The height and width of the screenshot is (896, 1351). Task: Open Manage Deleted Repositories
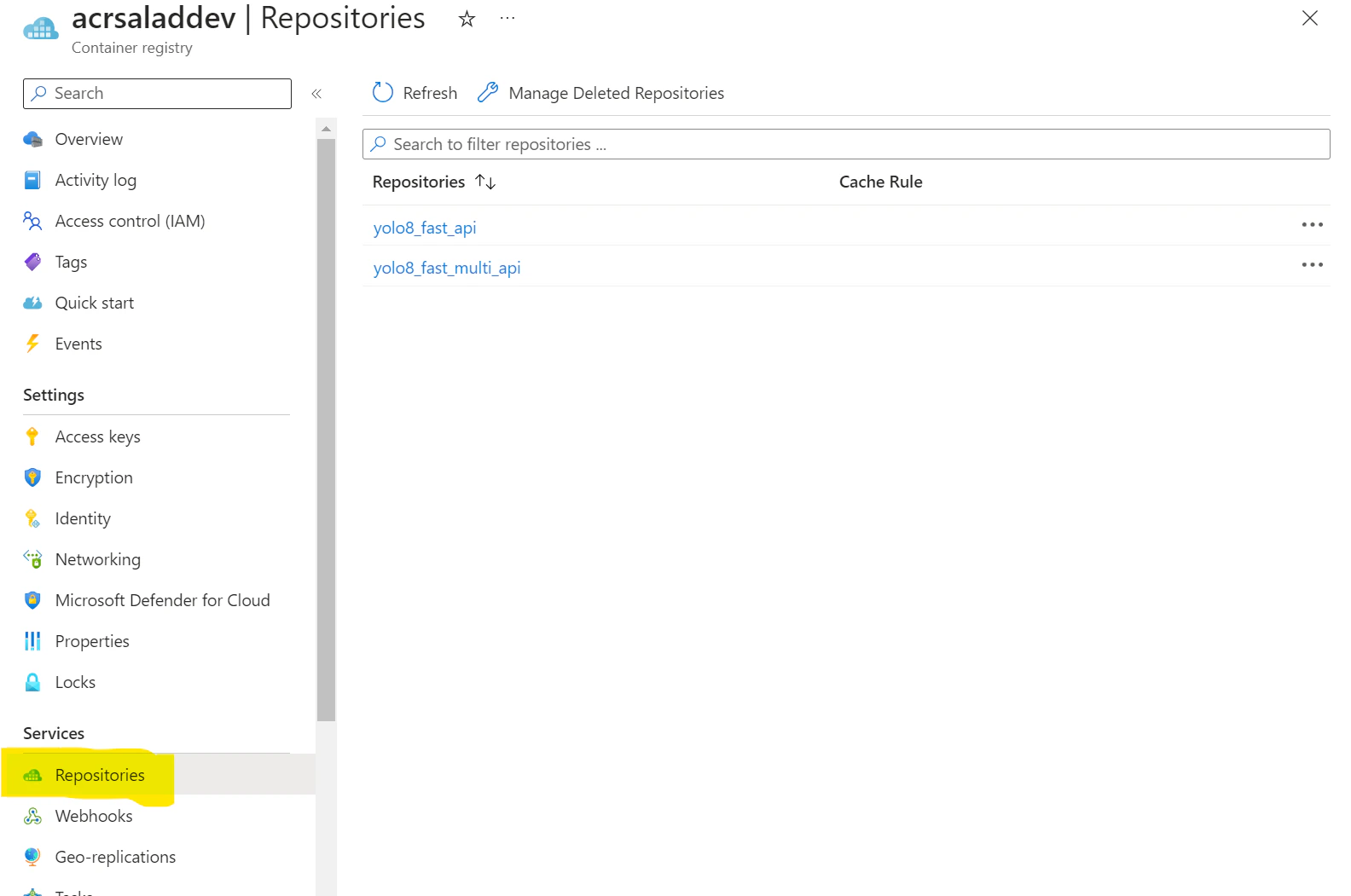(616, 93)
